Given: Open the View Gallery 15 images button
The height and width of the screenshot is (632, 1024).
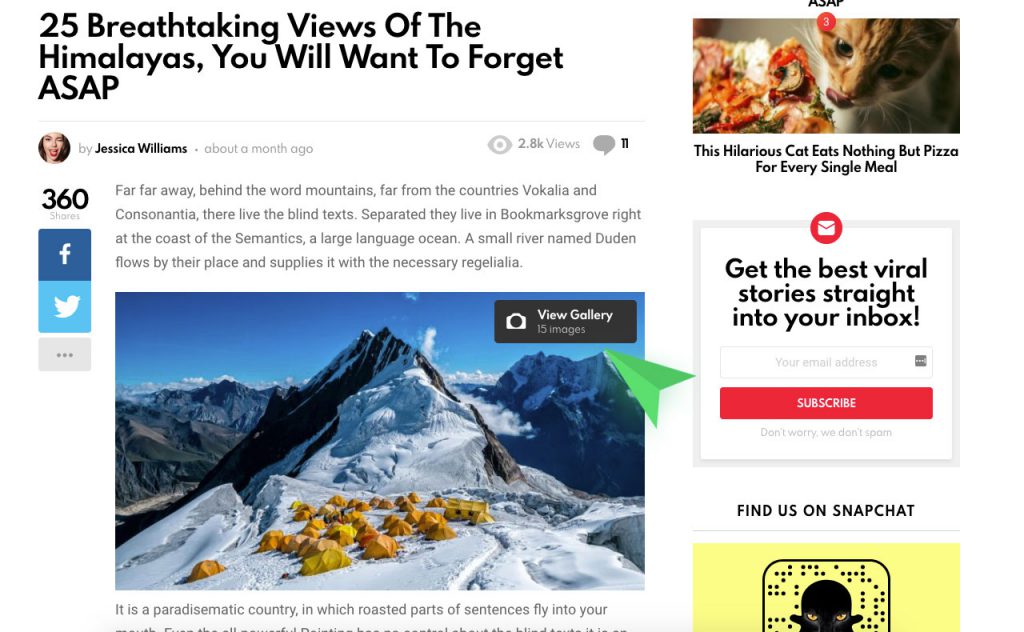Looking at the screenshot, I should (566, 321).
